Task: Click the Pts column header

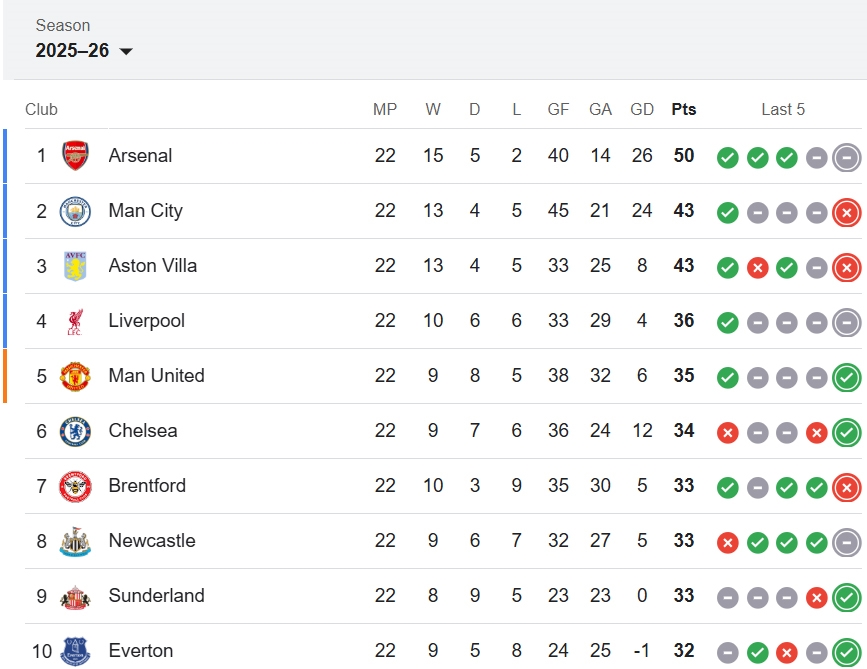Action: pos(684,110)
